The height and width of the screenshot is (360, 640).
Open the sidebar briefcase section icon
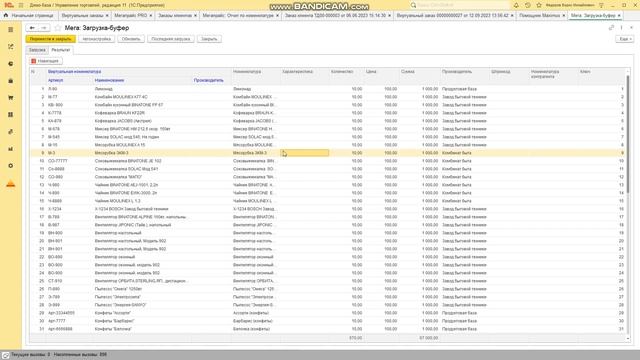11,81
